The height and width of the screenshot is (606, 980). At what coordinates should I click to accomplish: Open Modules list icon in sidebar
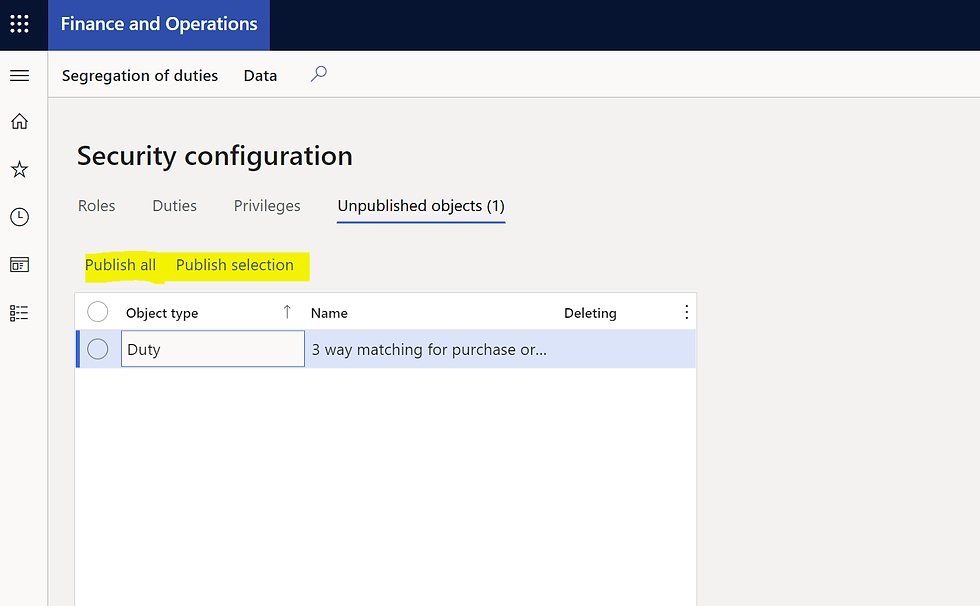click(x=19, y=313)
